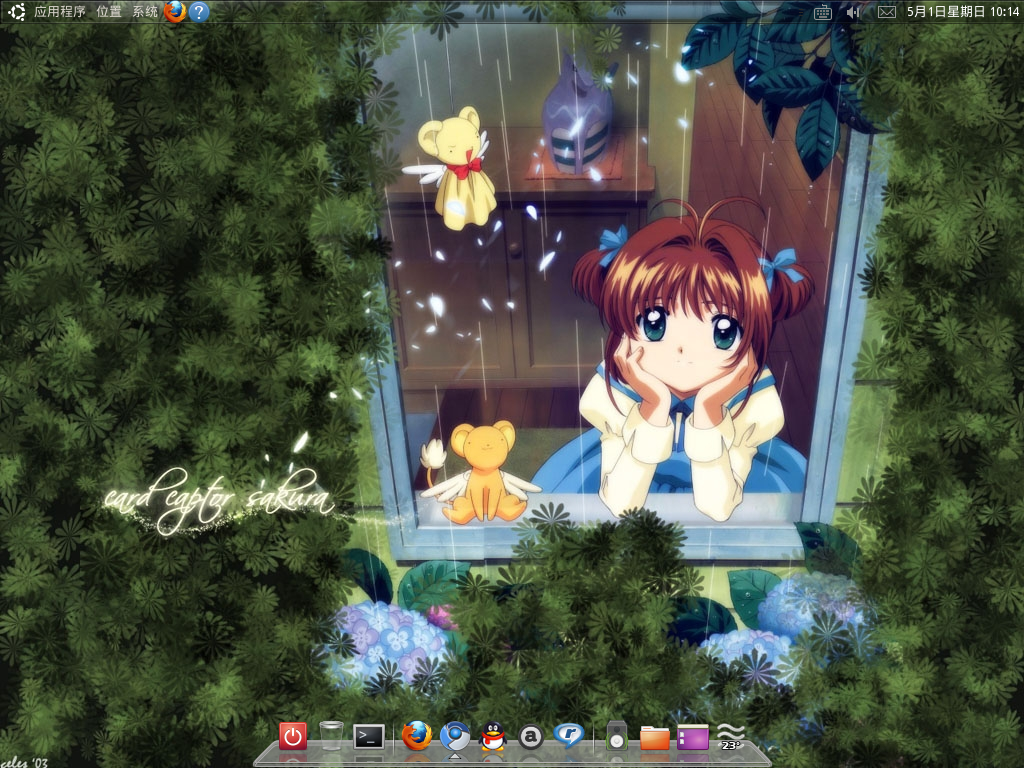1024x768 pixels.
Task: Open the 应用程序 (Applications) menu
Action: [59, 12]
